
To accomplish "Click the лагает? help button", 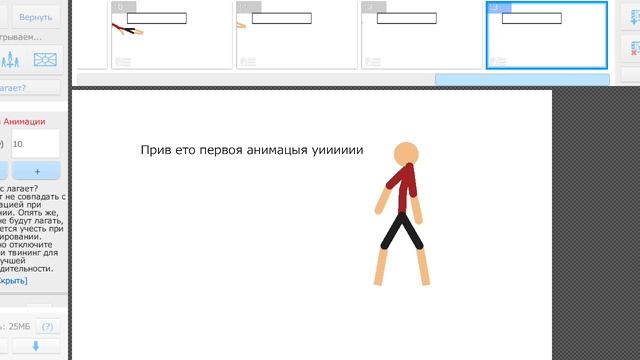I will pos(29,88).
